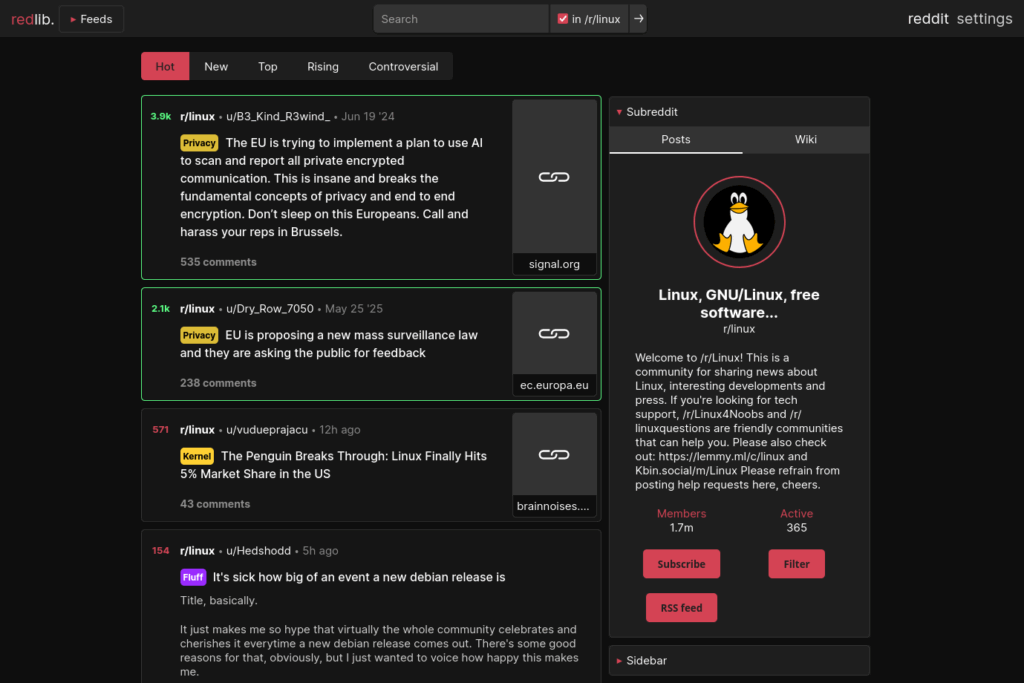Switch to the Controversial sorting tab
The image size is (1024, 683).
tap(403, 66)
